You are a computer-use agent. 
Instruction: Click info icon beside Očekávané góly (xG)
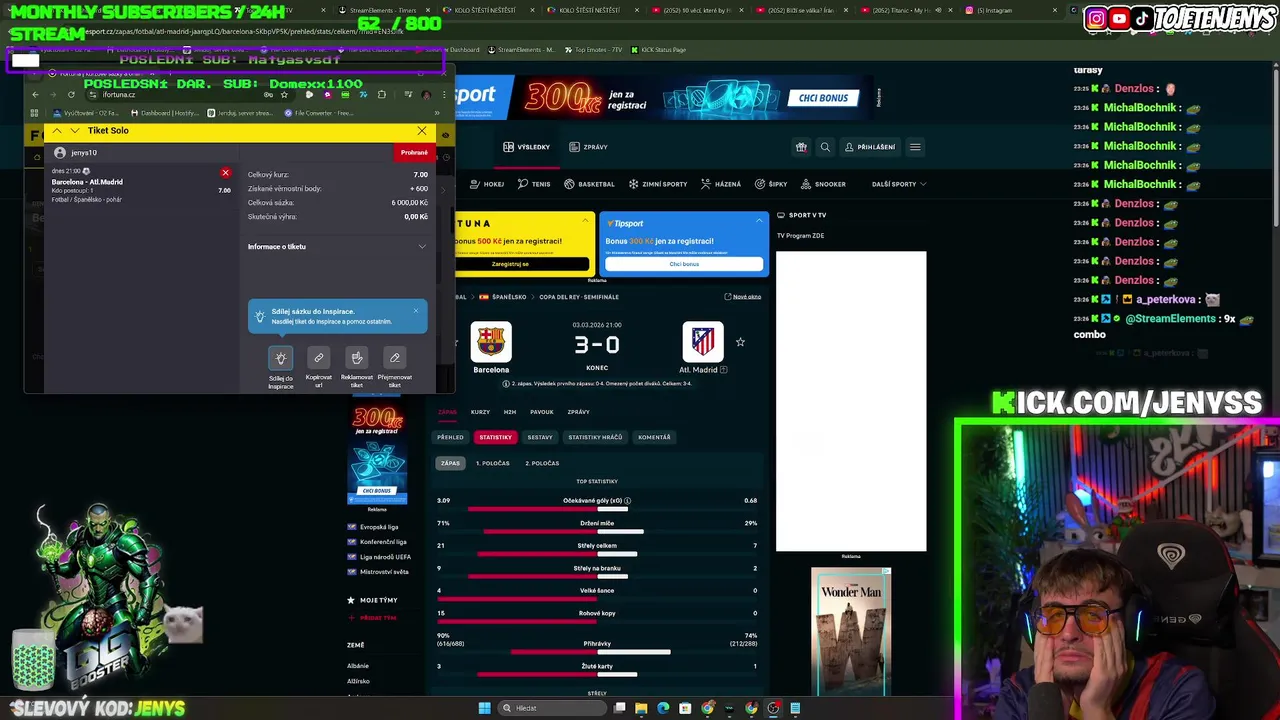[627, 501]
